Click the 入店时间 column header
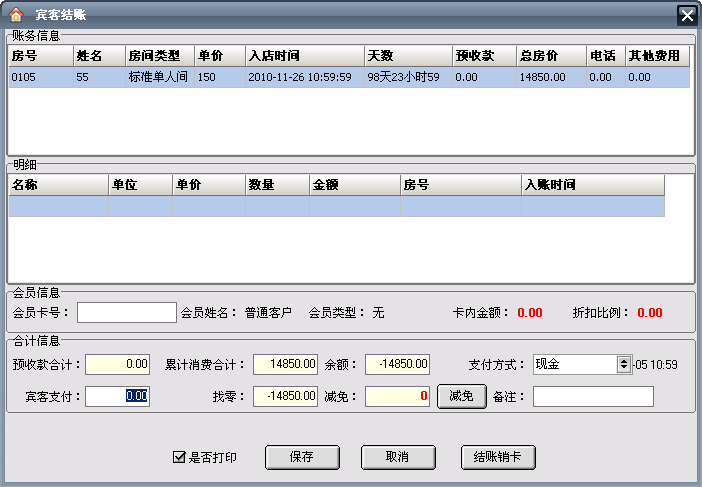 click(x=305, y=56)
